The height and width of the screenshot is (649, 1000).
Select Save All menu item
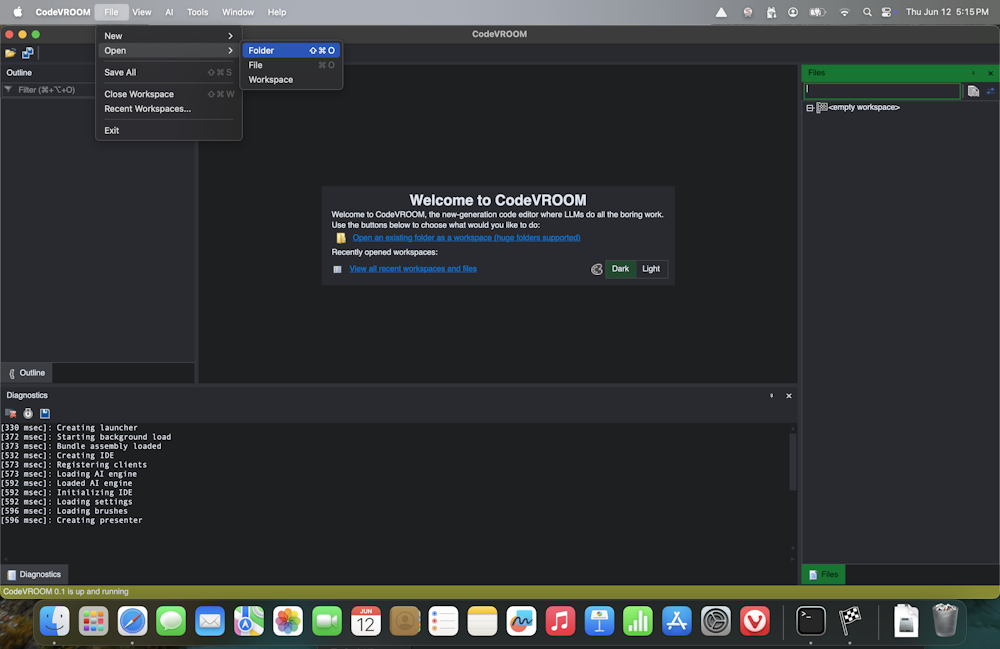point(168,72)
